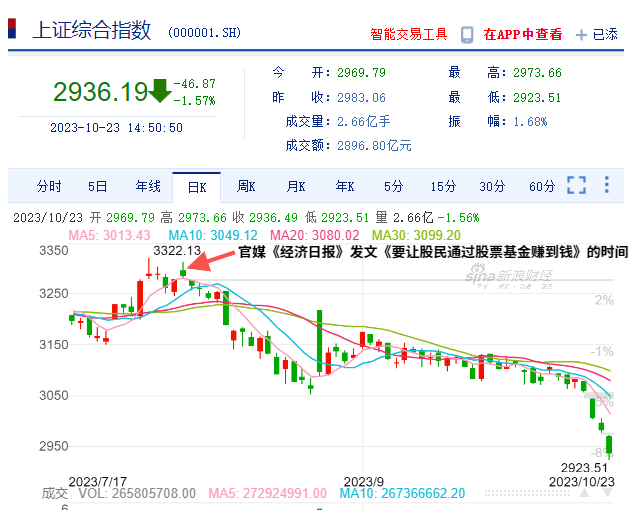Click the 成交额 value 2896.80亿元
The image size is (643, 510).
tap(374, 146)
